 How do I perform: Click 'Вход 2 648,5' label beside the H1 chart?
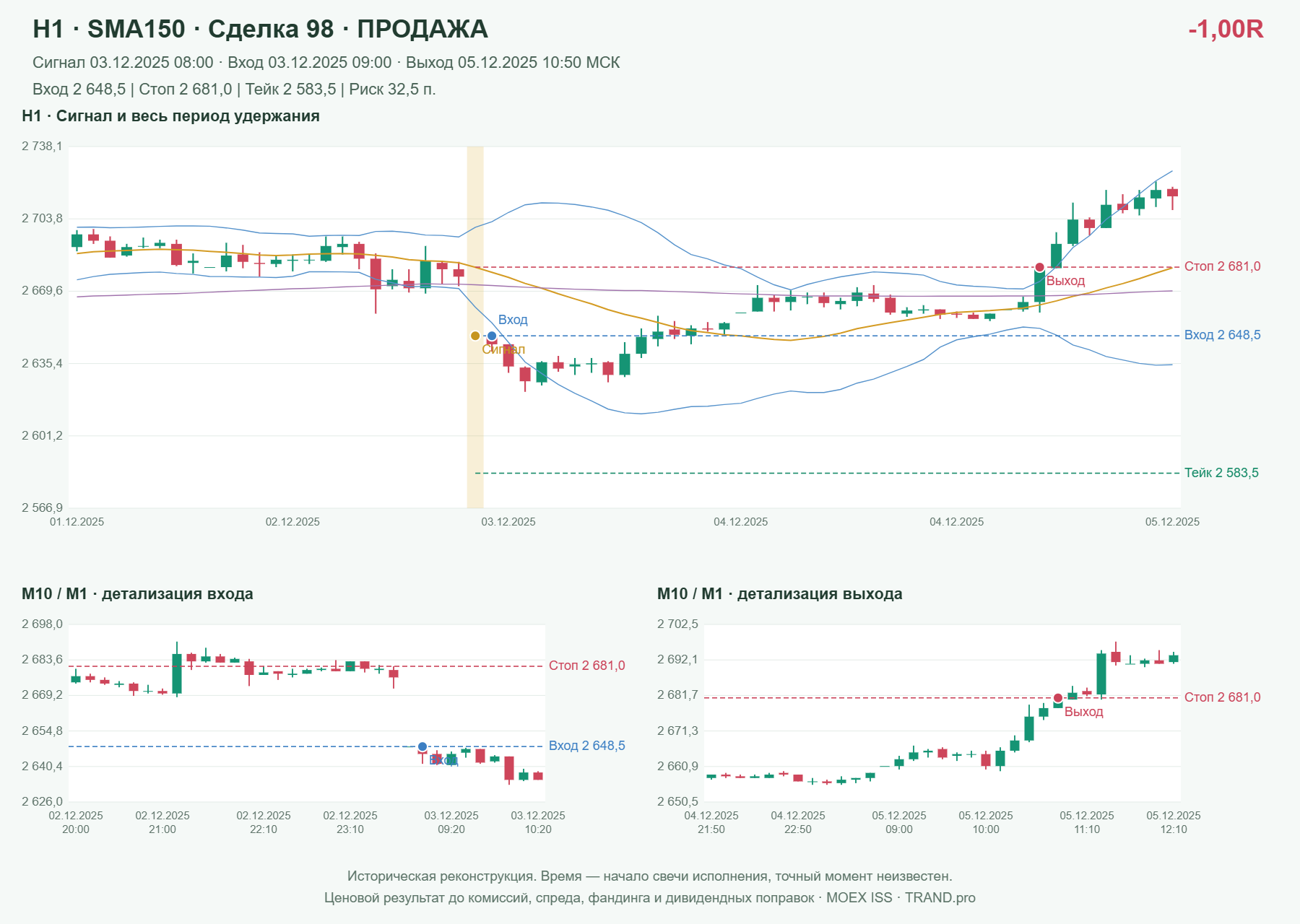[x=1223, y=335]
